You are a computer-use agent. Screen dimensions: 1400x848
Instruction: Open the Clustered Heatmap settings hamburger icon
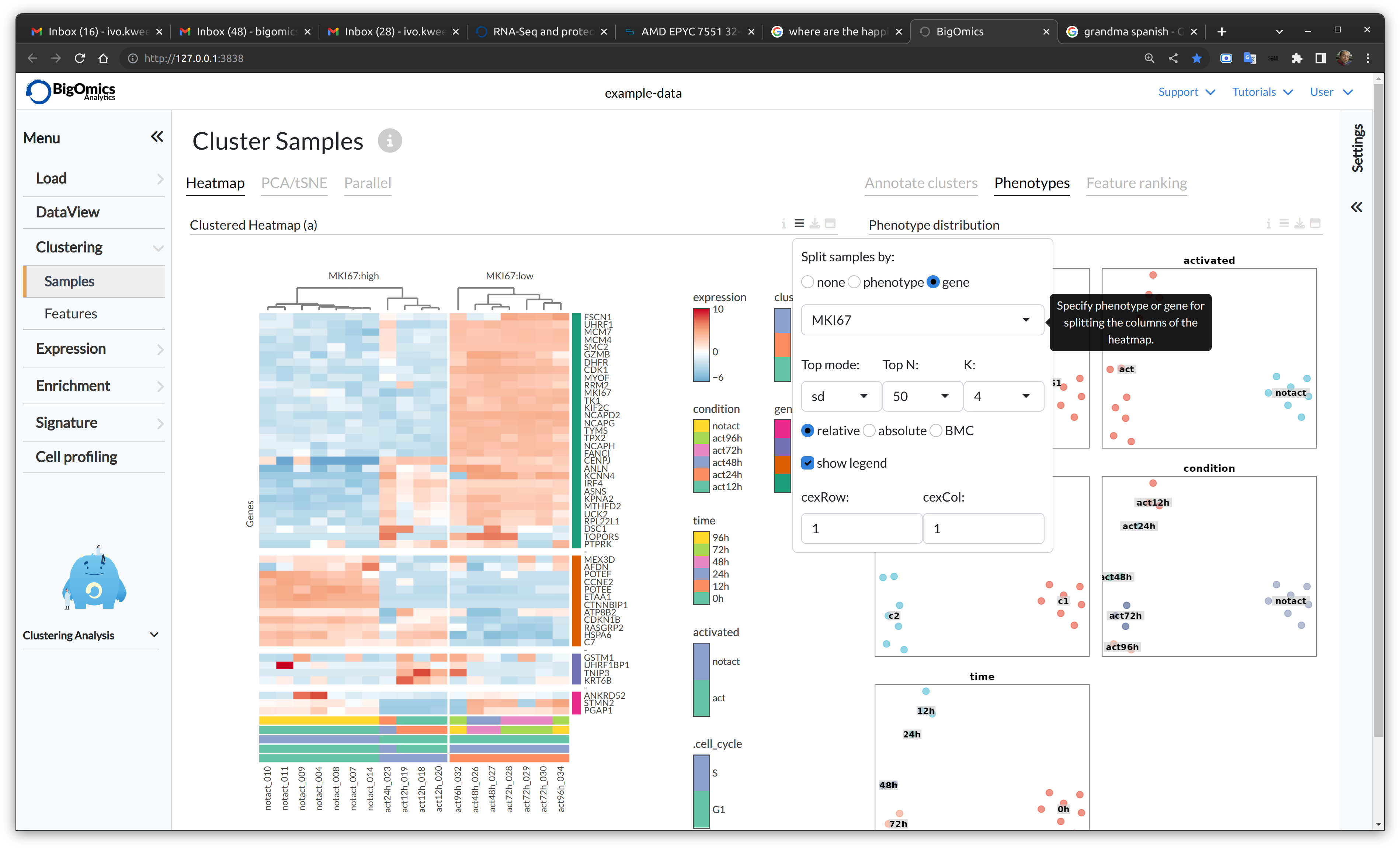(x=799, y=223)
